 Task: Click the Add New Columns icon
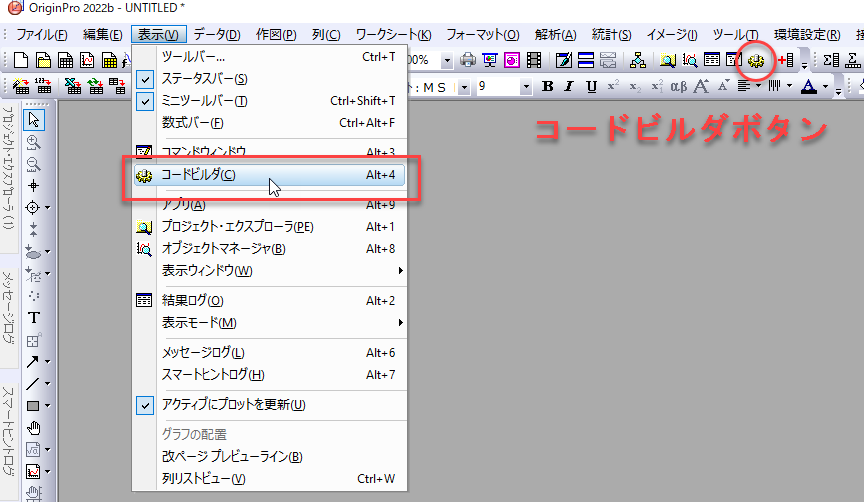[x=786, y=60]
